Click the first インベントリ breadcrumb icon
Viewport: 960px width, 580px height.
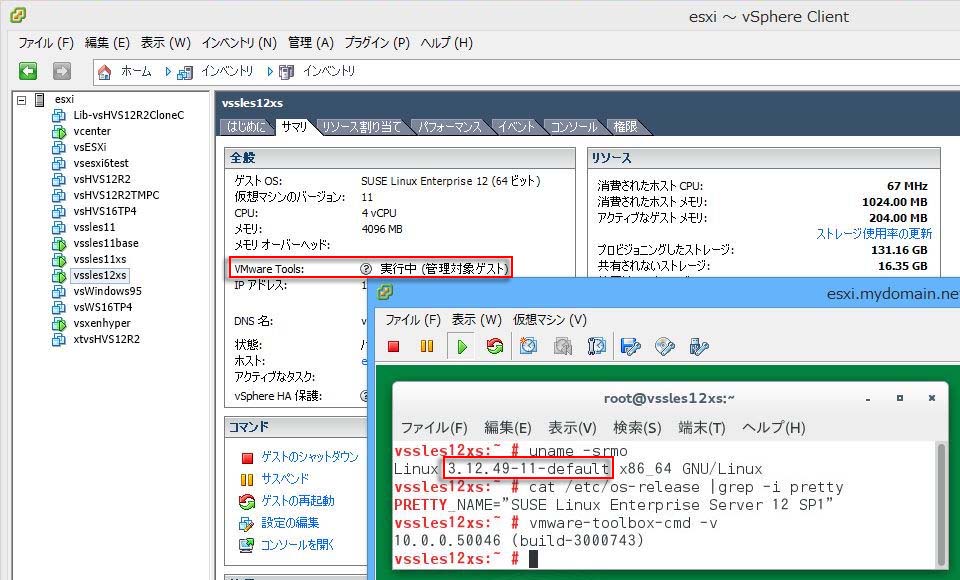pyautogui.click(x=185, y=72)
